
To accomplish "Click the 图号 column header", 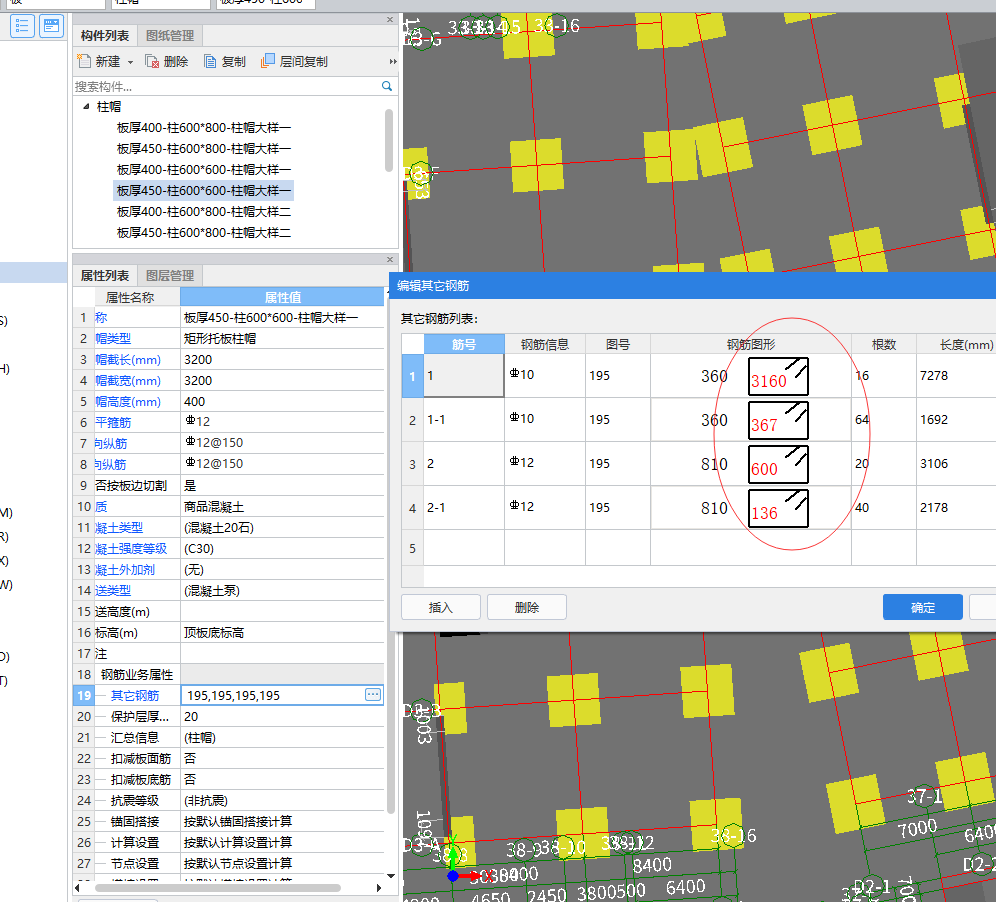I will (617, 344).
